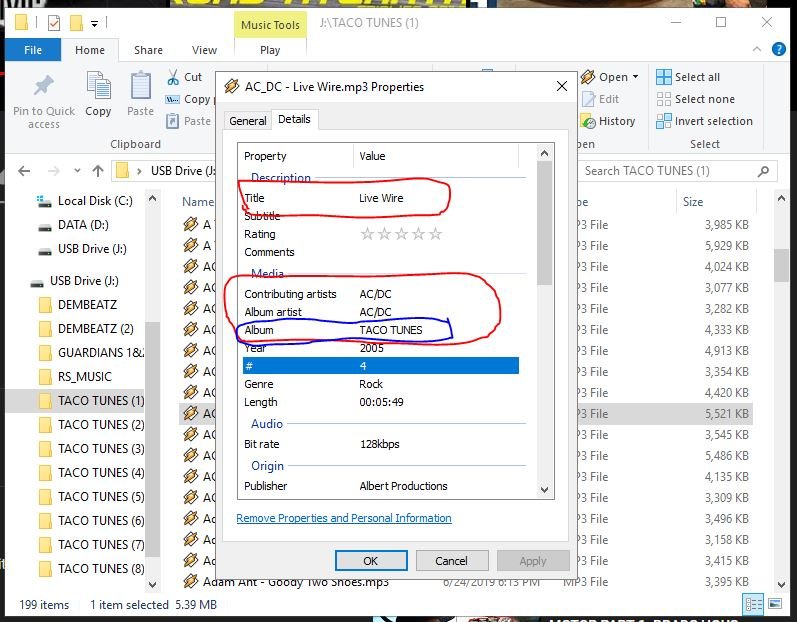Image resolution: width=797 pixels, height=622 pixels.
Task: Click the blue Help question mark icon
Action: tap(778, 49)
